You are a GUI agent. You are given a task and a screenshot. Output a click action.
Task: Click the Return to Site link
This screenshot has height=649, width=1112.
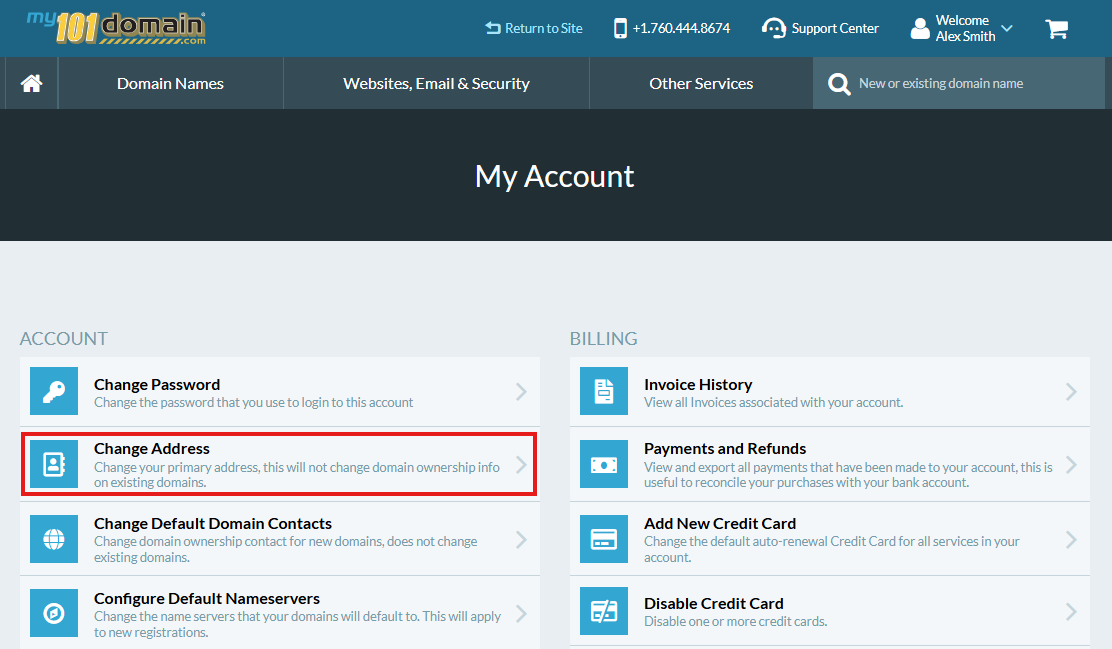(x=533, y=28)
